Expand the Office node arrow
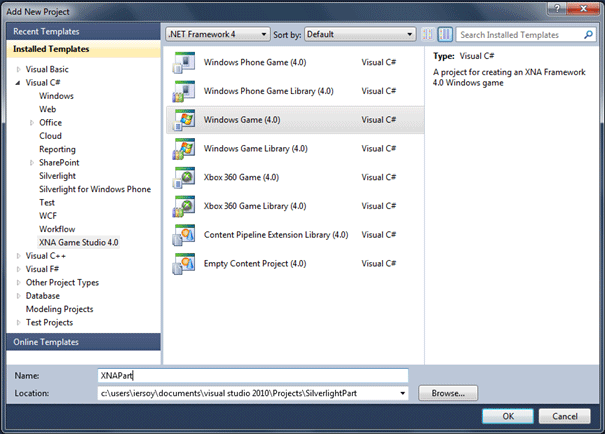The image size is (605, 434). 32,123
